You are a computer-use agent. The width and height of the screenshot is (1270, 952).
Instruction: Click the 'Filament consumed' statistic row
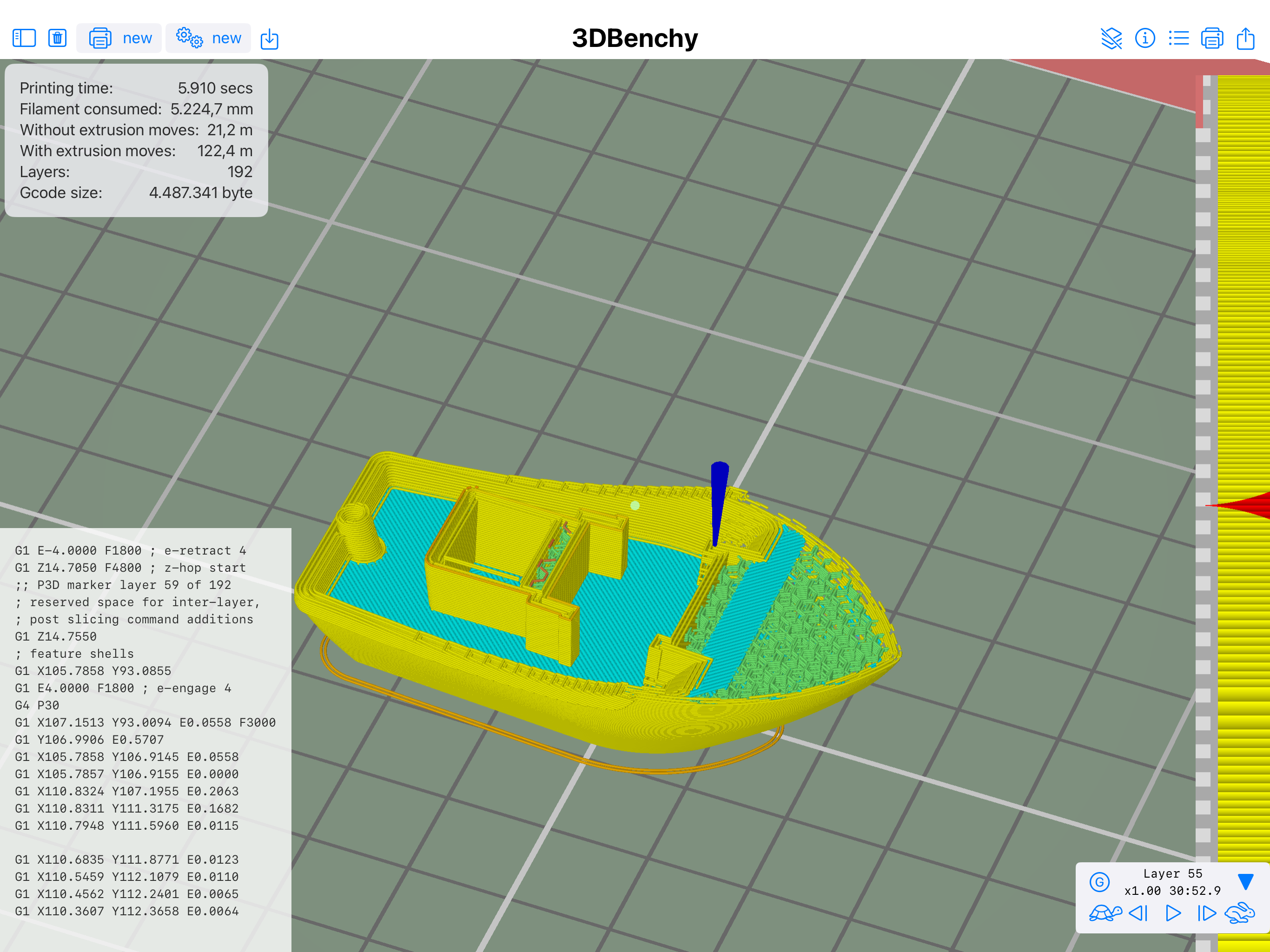tap(136, 109)
